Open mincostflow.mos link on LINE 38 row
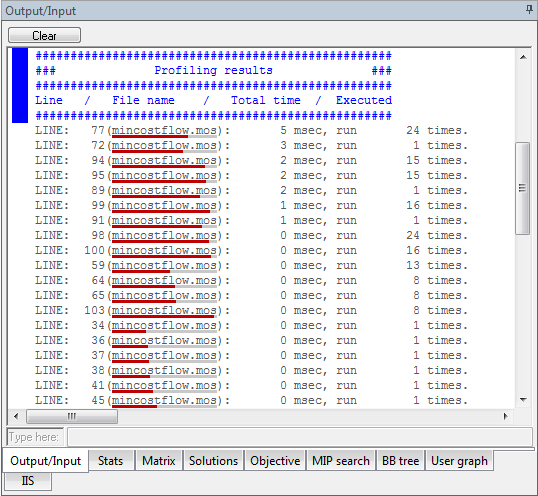This screenshot has width=538, height=496. [164, 371]
